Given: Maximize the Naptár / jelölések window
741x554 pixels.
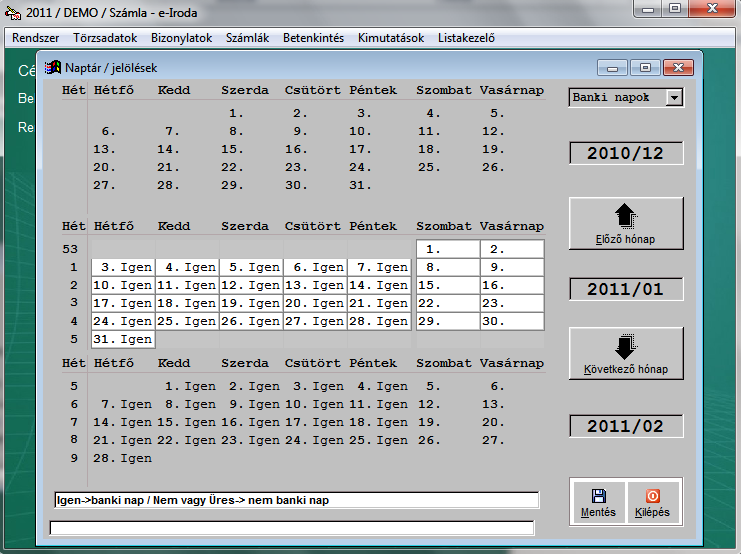Looking at the screenshot, I should point(645,67).
